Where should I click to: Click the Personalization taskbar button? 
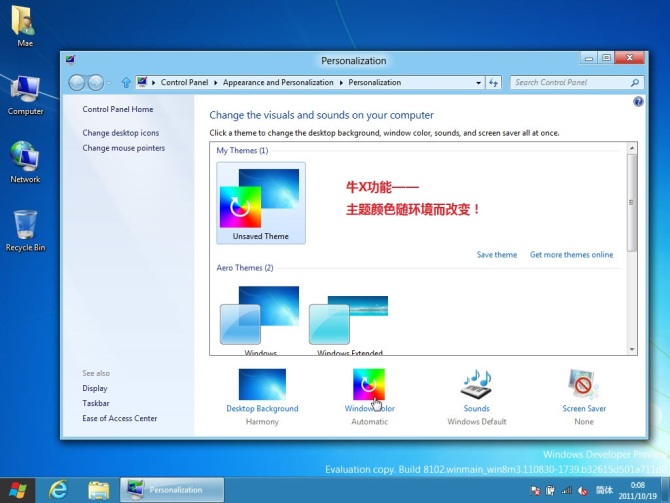click(172, 490)
